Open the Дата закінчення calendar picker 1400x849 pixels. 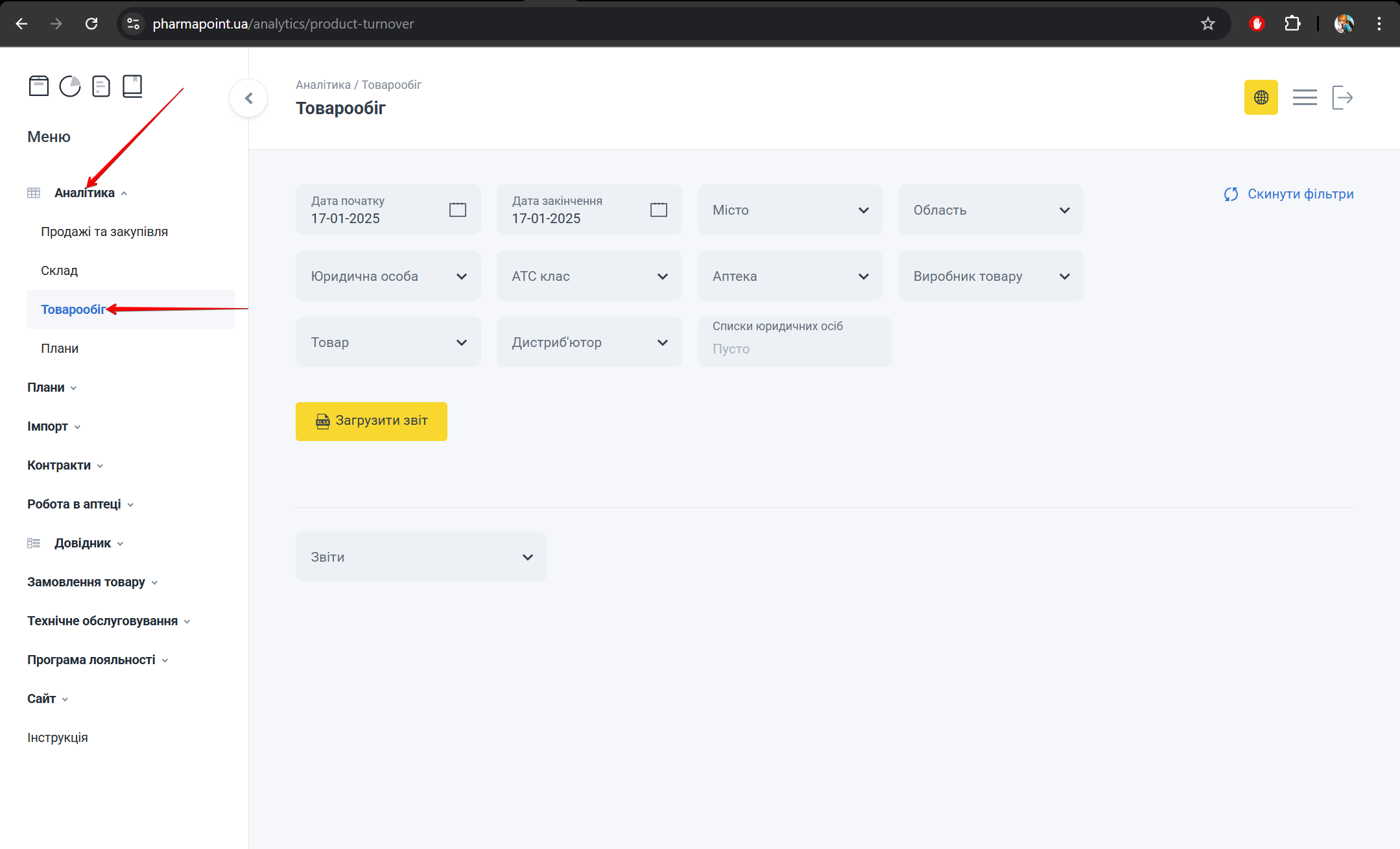tap(658, 209)
